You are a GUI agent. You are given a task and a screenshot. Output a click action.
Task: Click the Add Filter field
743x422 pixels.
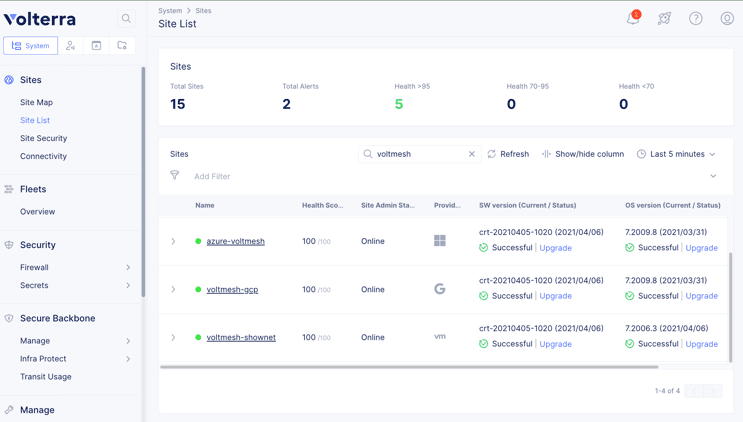point(212,176)
